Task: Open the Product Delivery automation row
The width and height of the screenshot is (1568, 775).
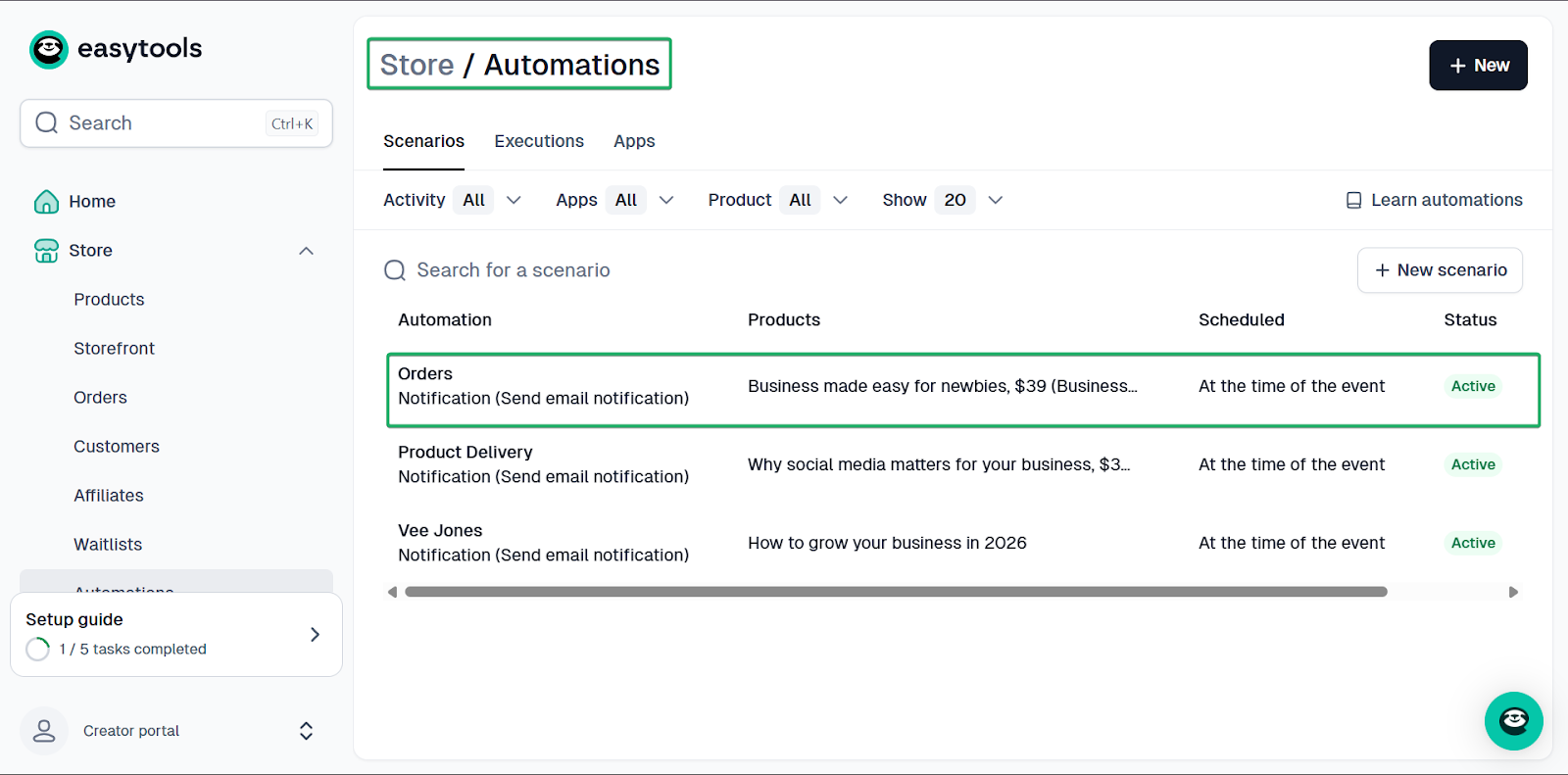Action: coord(963,464)
